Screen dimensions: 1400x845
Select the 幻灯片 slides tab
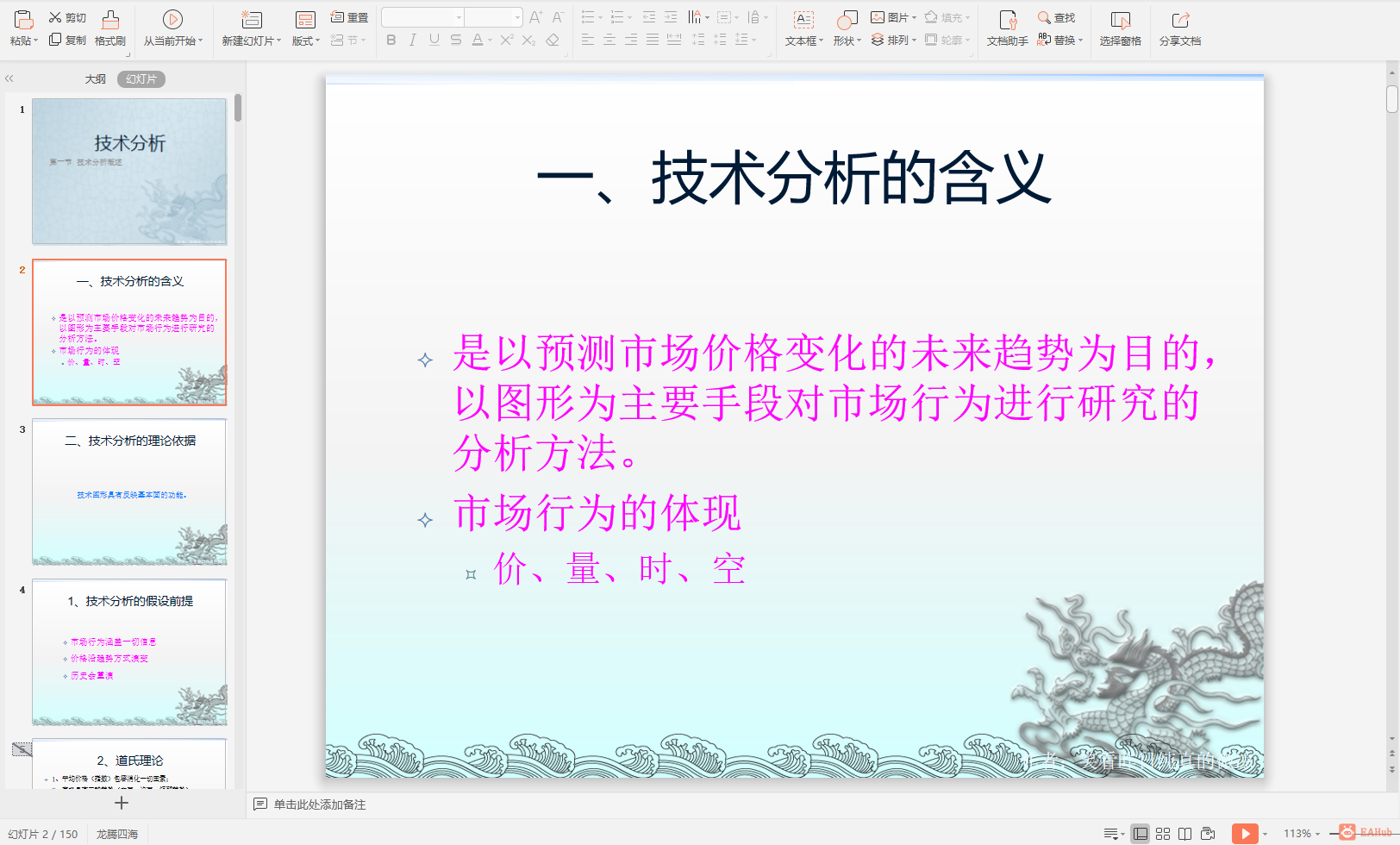click(x=142, y=78)
